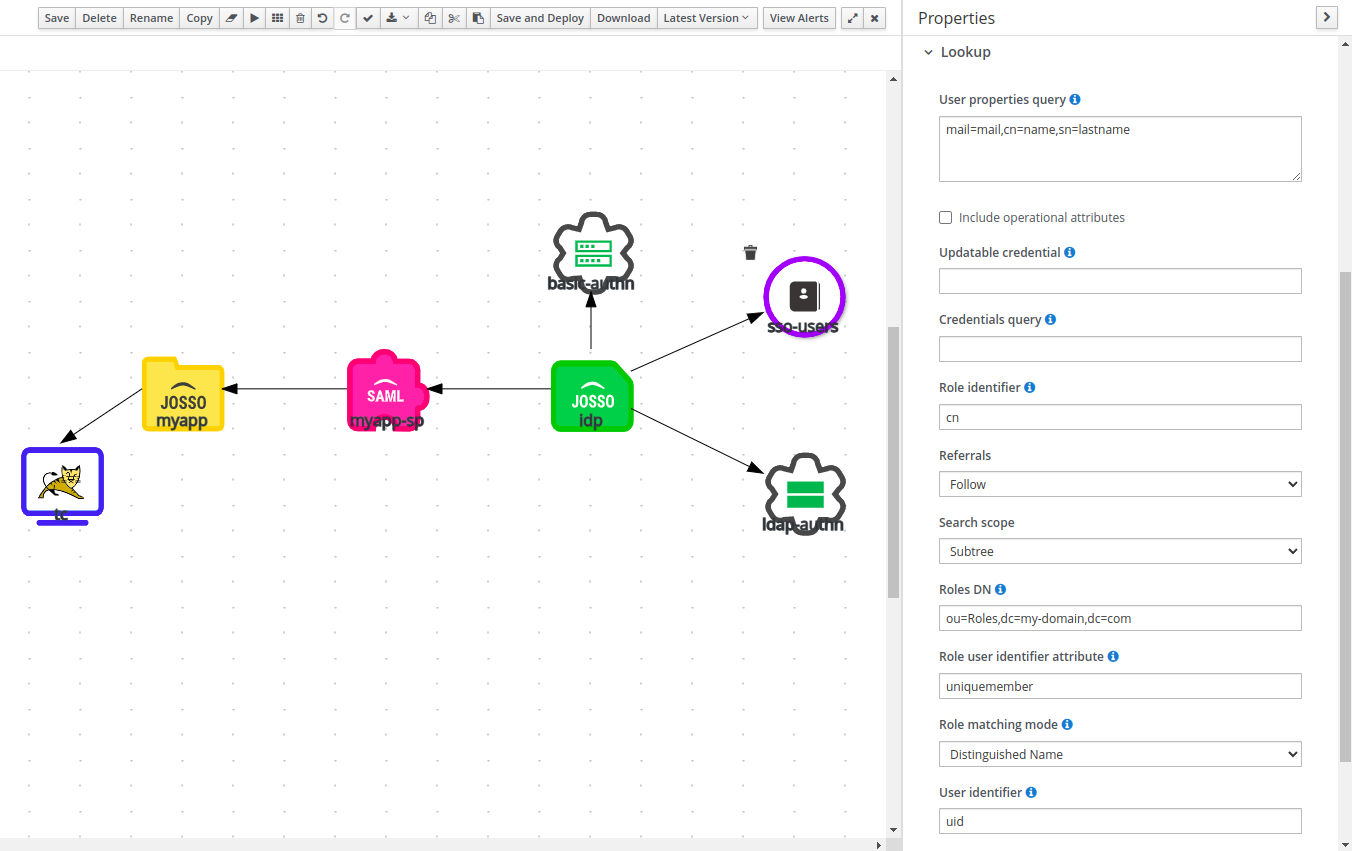Click the Role user identifier attribute field
Image resolution: width=1352 pixels, height=851 pixels.
click(1120, 686)
